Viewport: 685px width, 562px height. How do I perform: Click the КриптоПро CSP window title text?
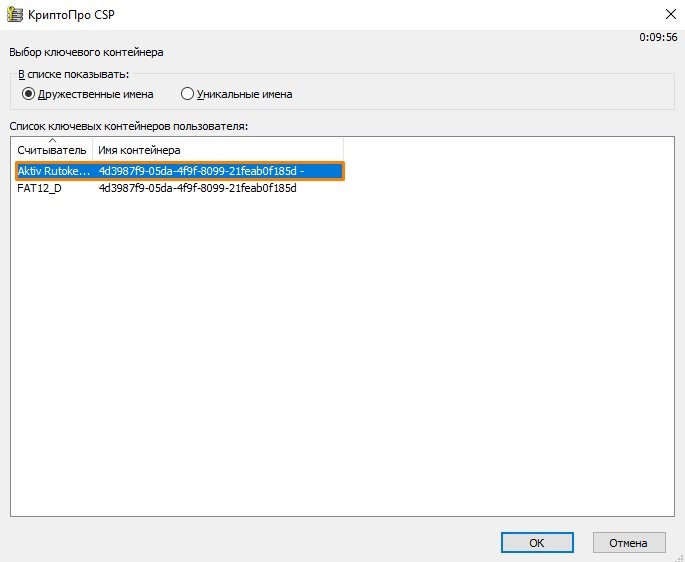(77, 14)
